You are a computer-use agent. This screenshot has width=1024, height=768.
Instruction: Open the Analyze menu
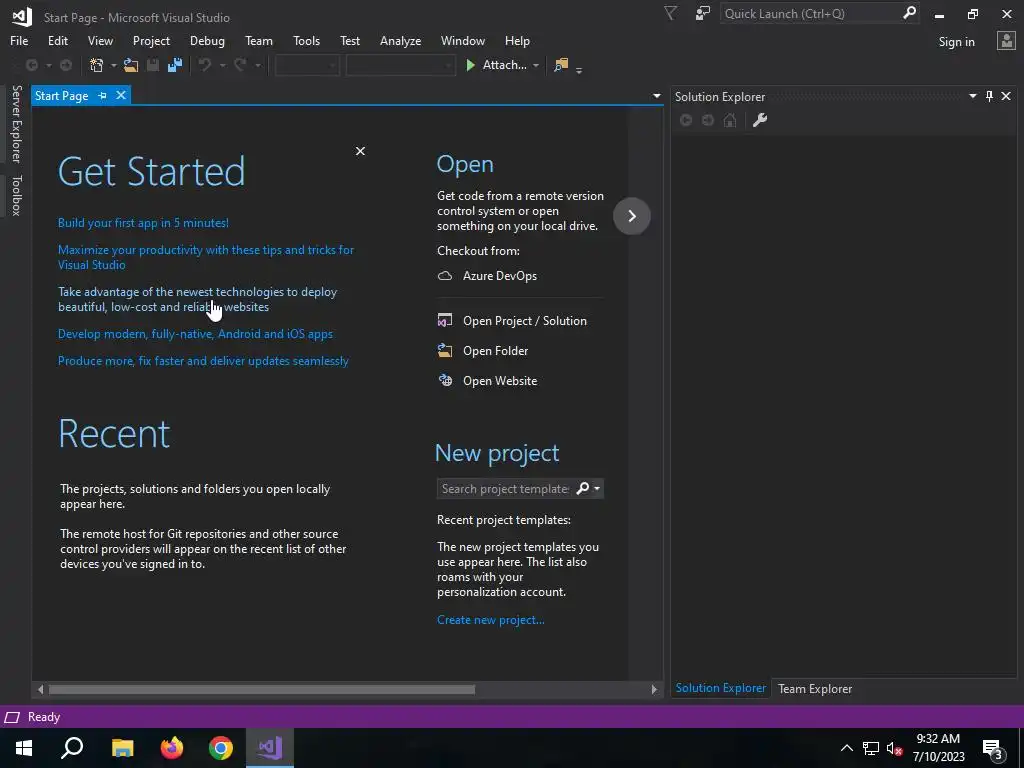click(x=400, y=40)
